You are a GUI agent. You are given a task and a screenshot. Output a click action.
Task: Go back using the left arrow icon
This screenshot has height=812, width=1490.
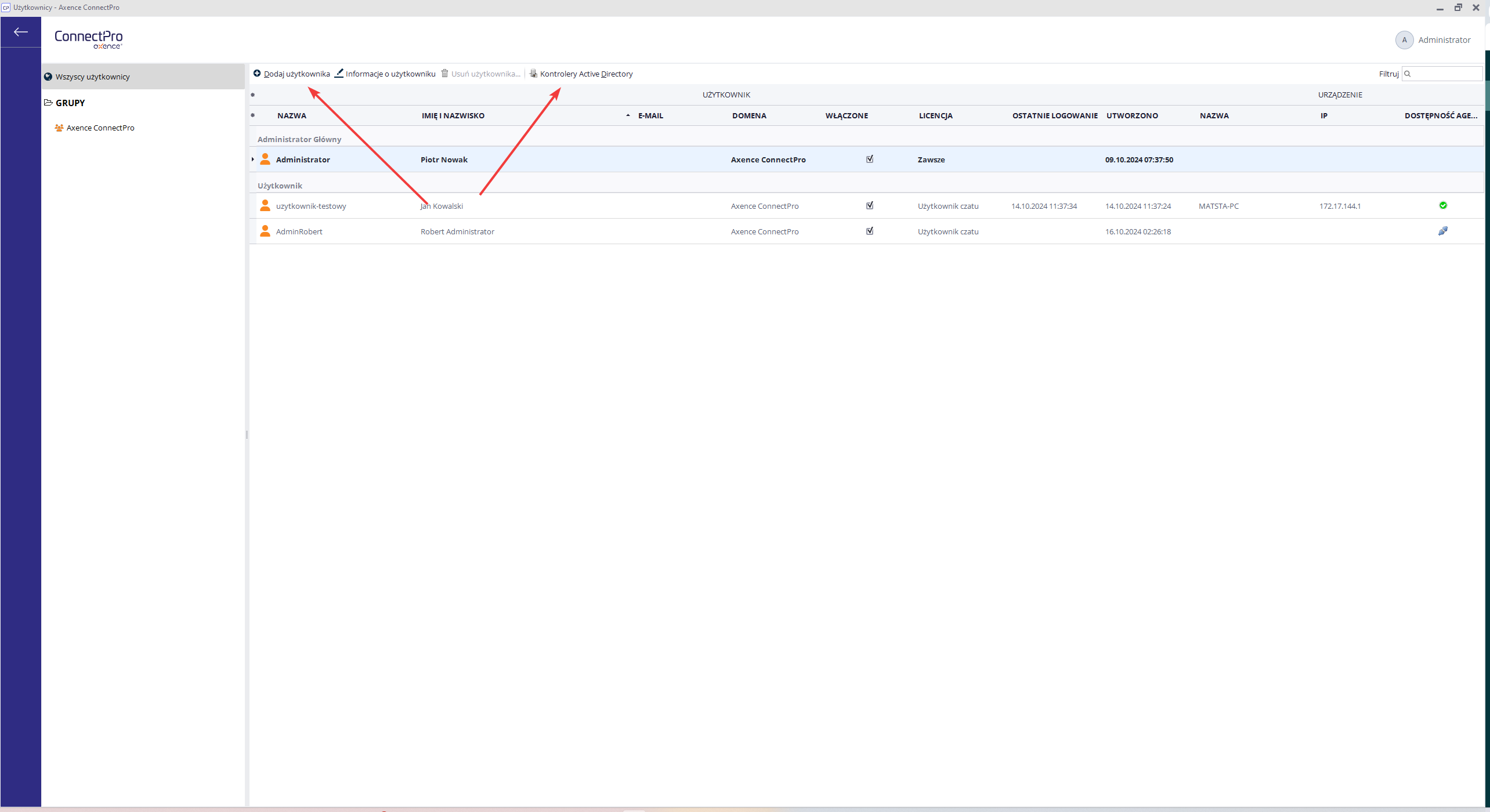tap(21, 32)
